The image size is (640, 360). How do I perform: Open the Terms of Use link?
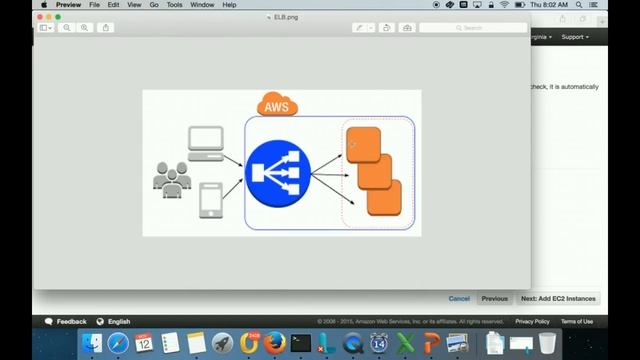pos(577,322)
